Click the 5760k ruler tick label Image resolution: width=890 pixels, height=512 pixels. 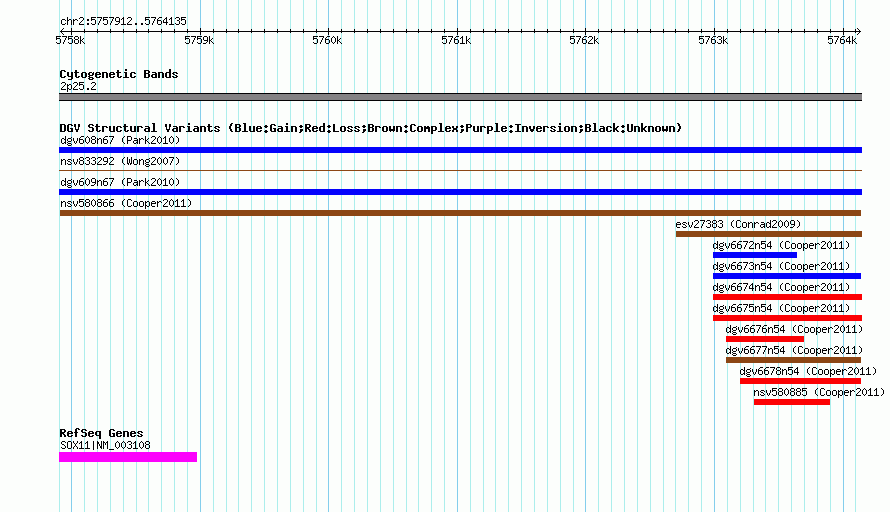click(x=328, y=40)
